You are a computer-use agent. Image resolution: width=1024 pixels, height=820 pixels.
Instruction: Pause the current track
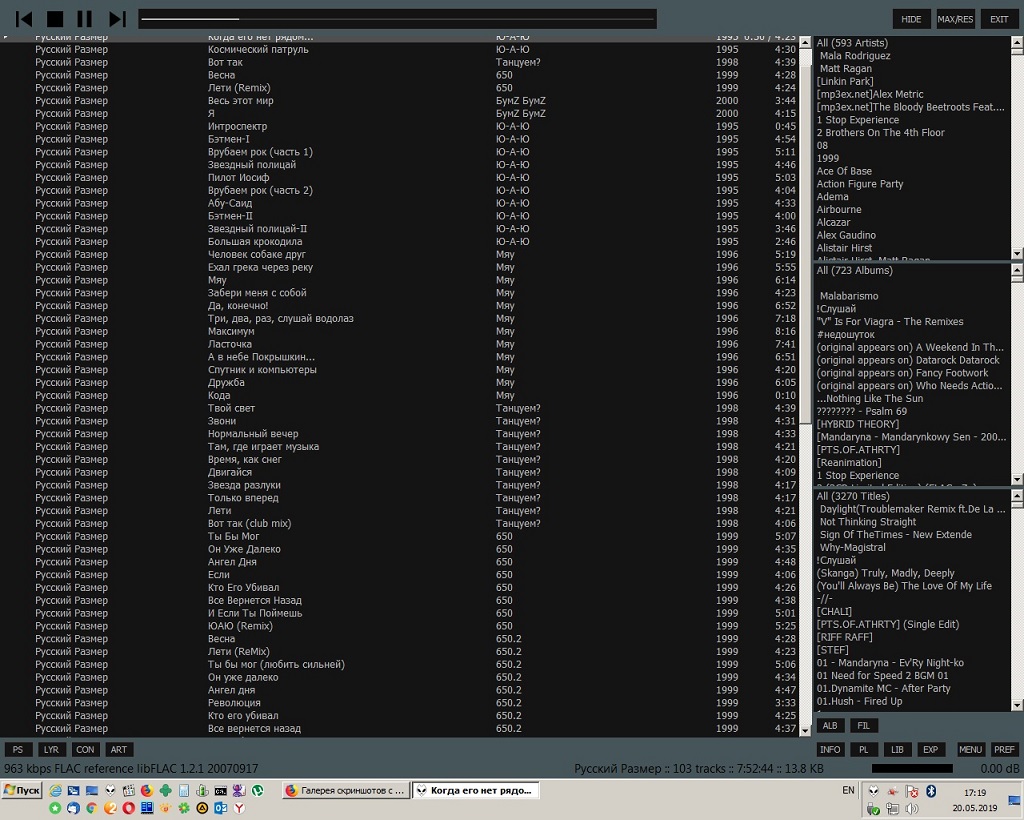(85, 19)
